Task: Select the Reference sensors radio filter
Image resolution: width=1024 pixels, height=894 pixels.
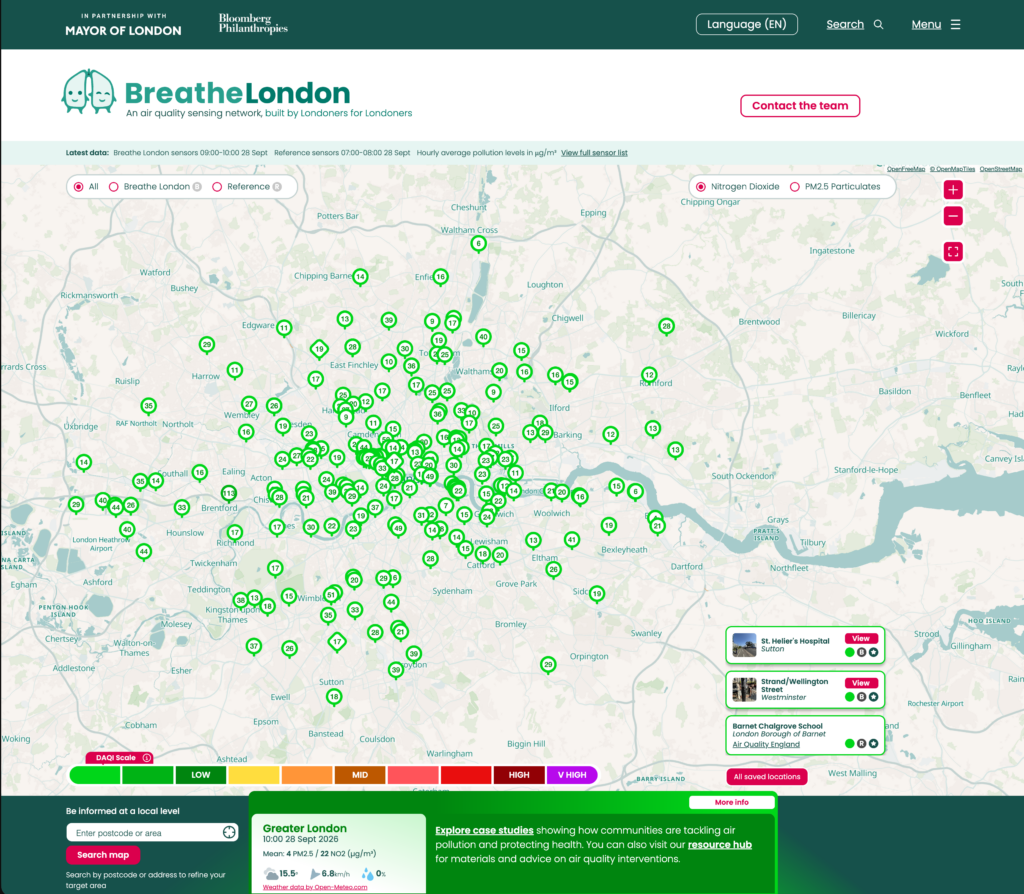Action: point(217,187)
